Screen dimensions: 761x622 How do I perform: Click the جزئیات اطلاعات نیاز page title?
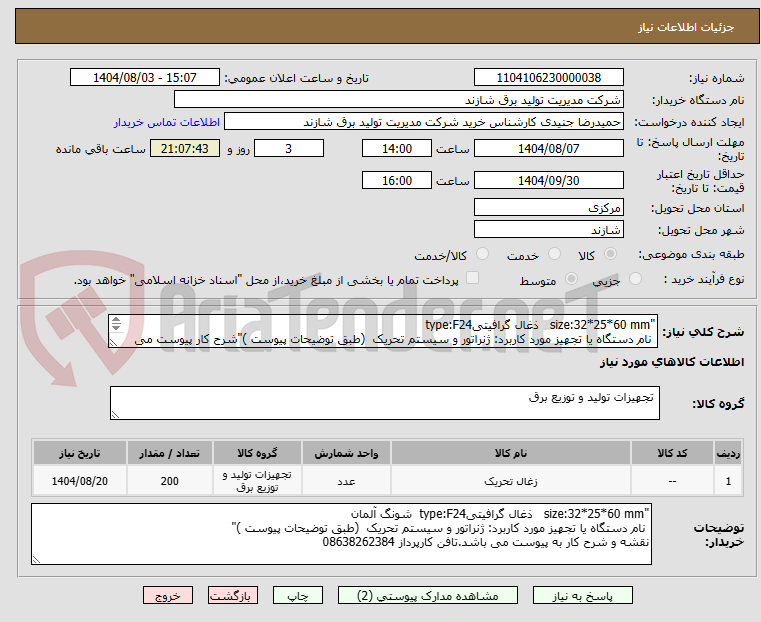tap(686, 27)
